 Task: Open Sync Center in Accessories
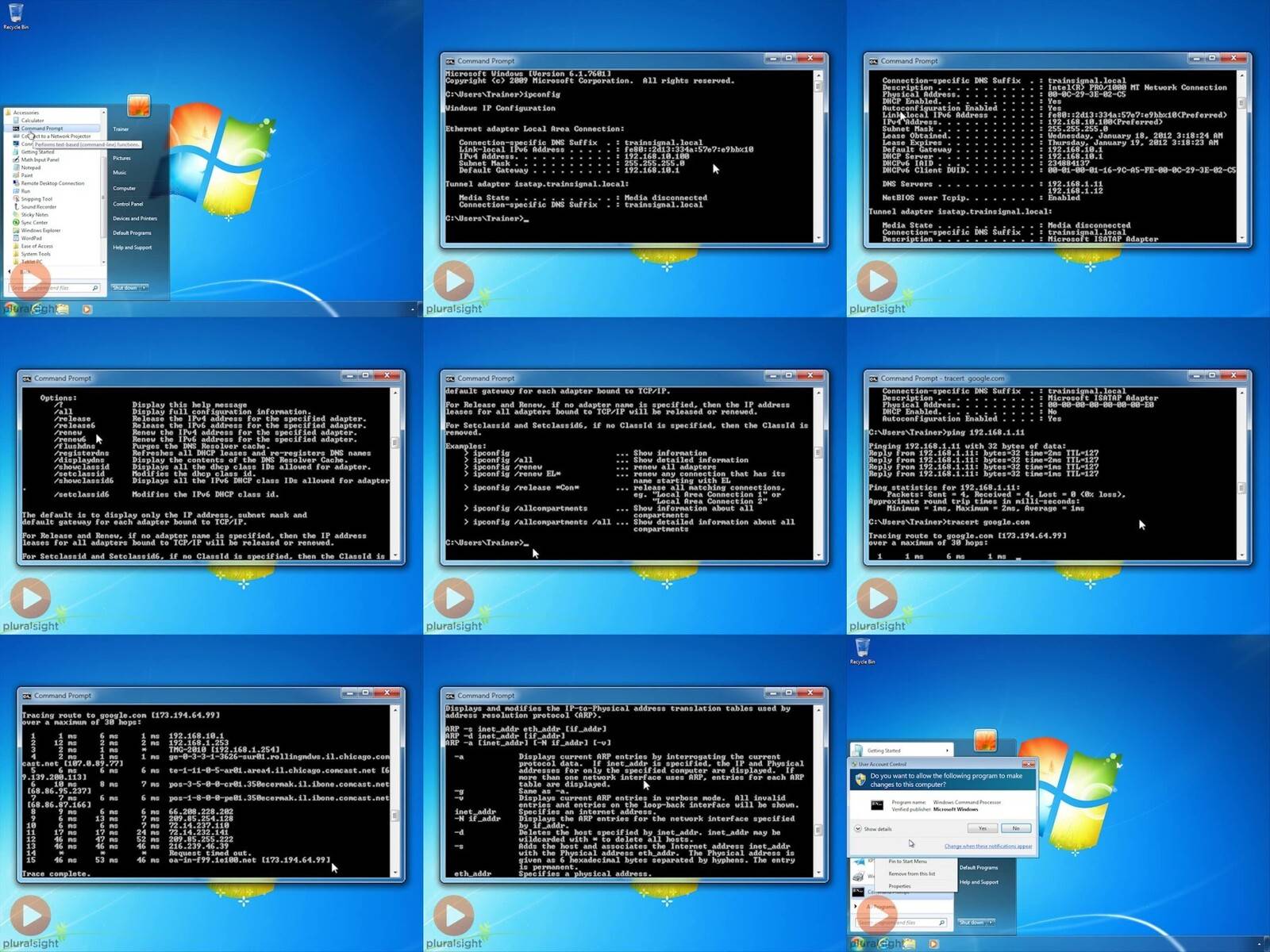(34, 223)
